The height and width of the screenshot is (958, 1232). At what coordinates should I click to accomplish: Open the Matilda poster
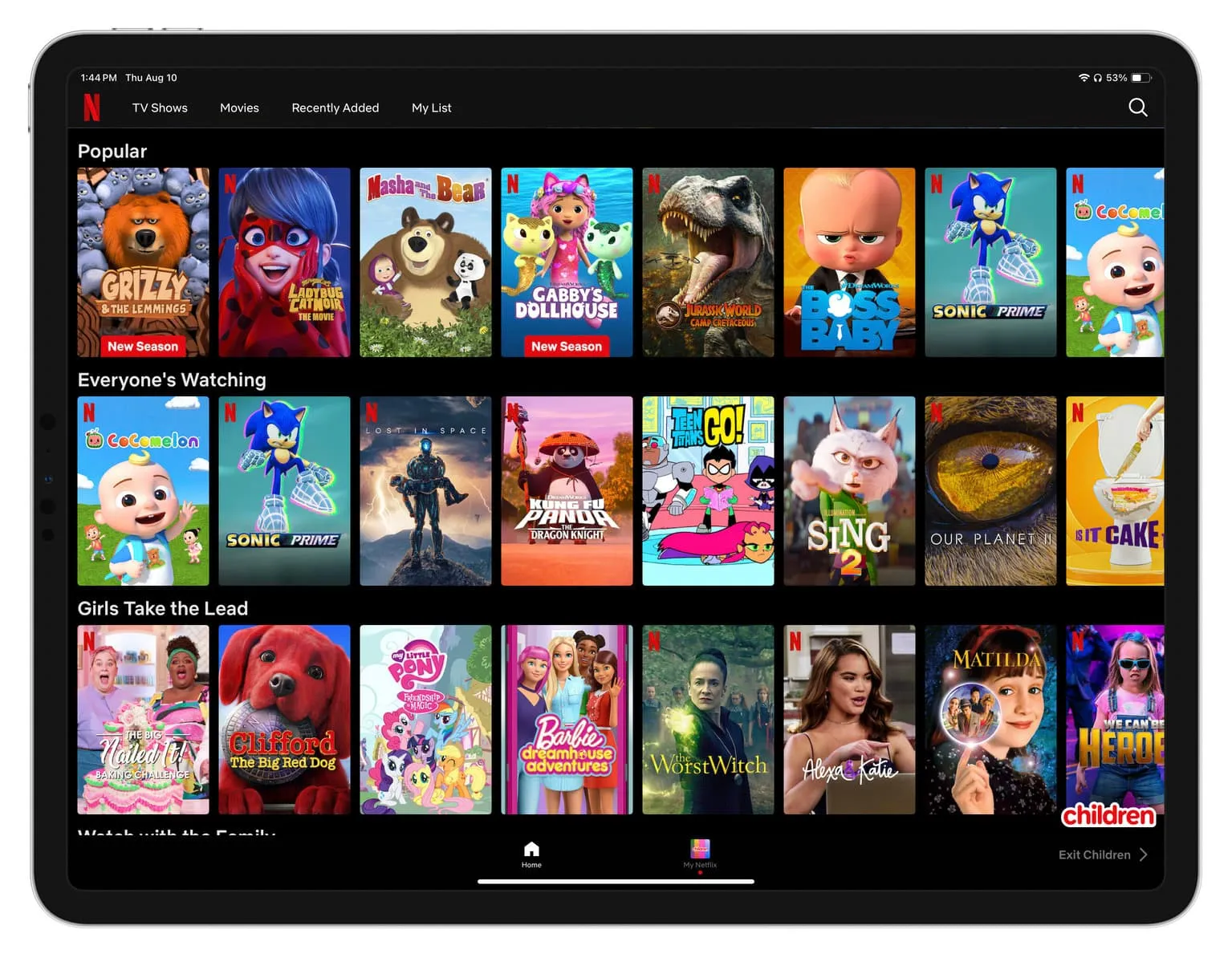[x=990, y=720]
